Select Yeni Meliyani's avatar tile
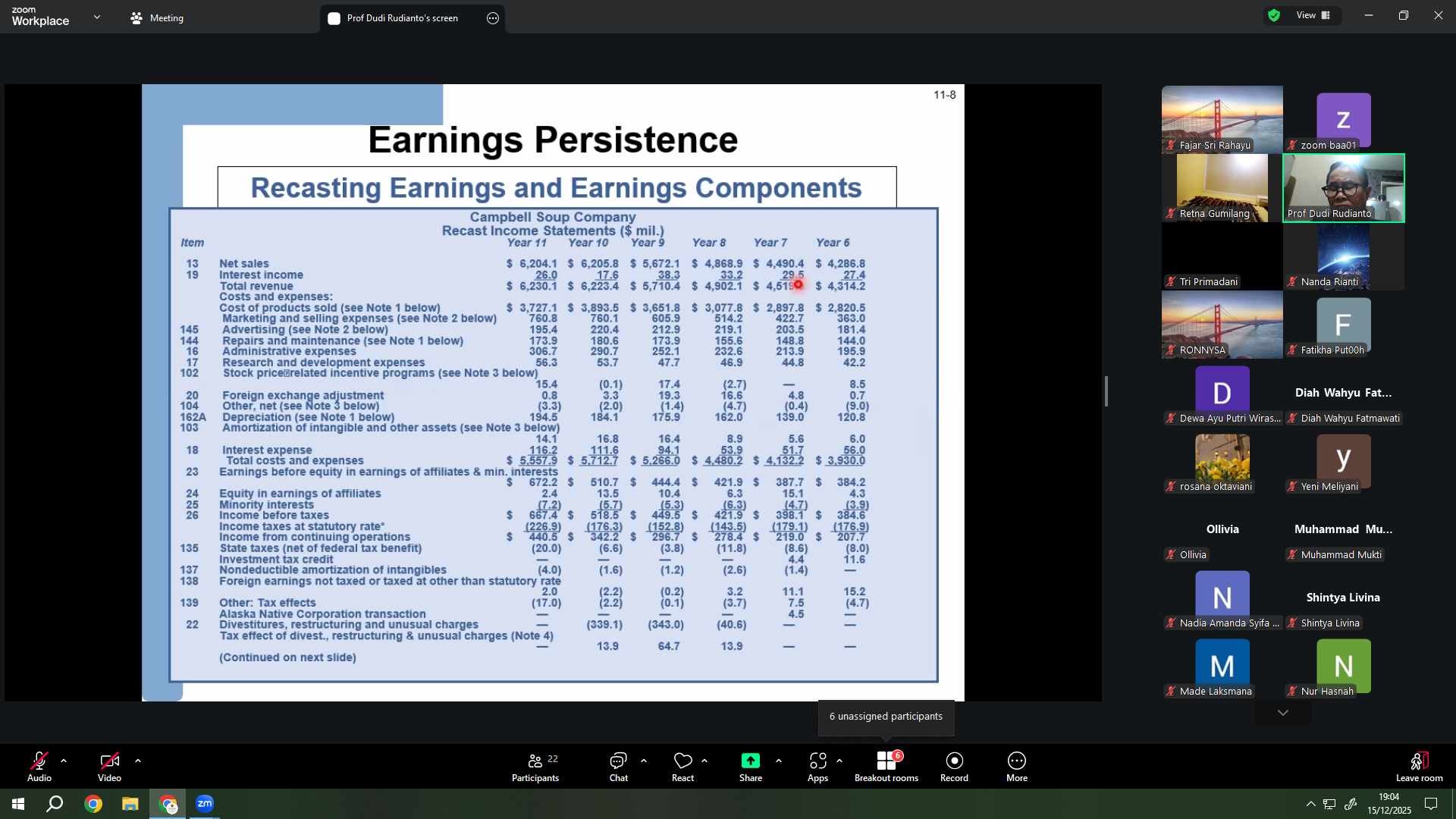1456x819 pixels. (x=1344, y=461)
